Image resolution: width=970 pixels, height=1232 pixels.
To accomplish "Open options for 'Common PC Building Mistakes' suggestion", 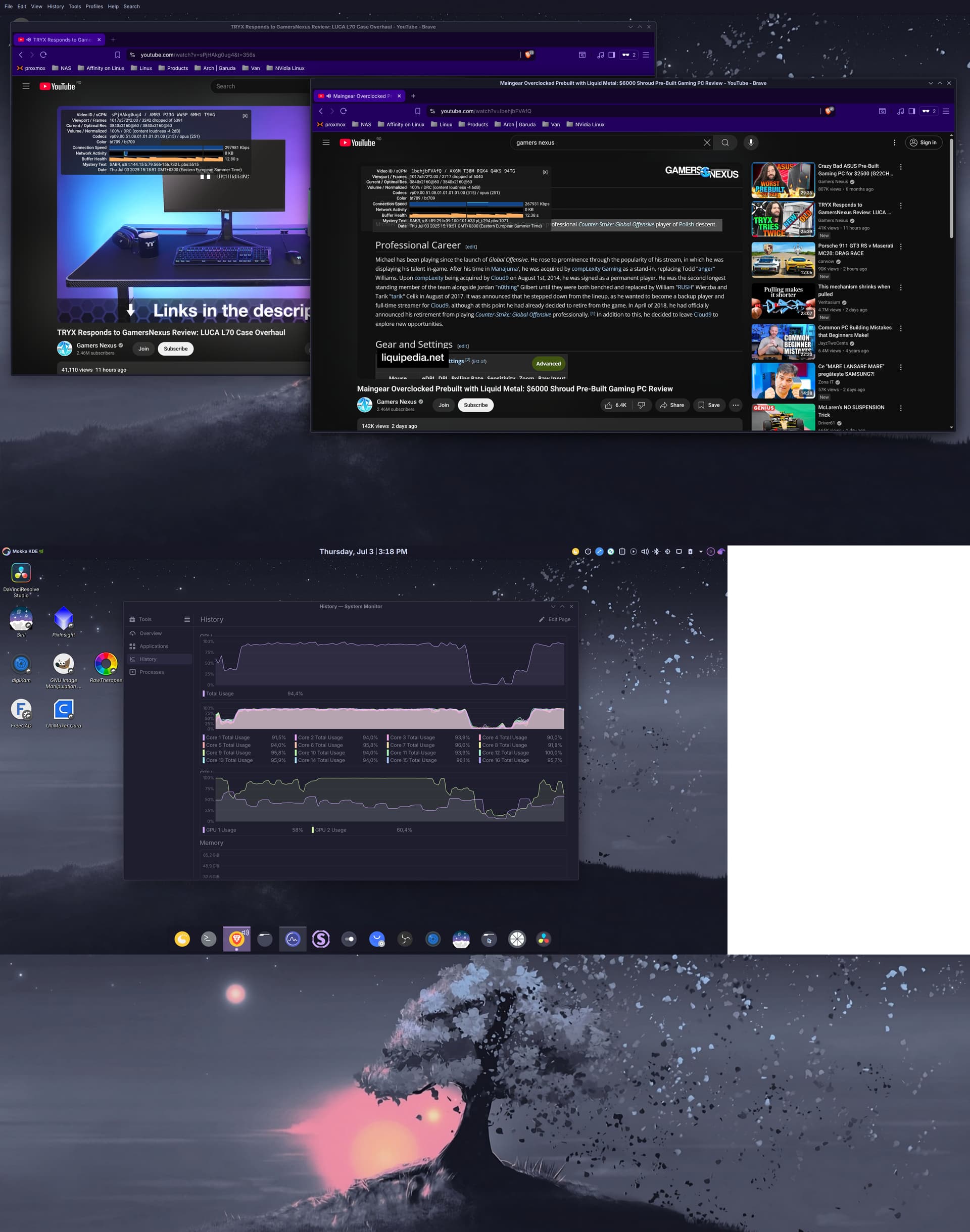I will 901,328.
